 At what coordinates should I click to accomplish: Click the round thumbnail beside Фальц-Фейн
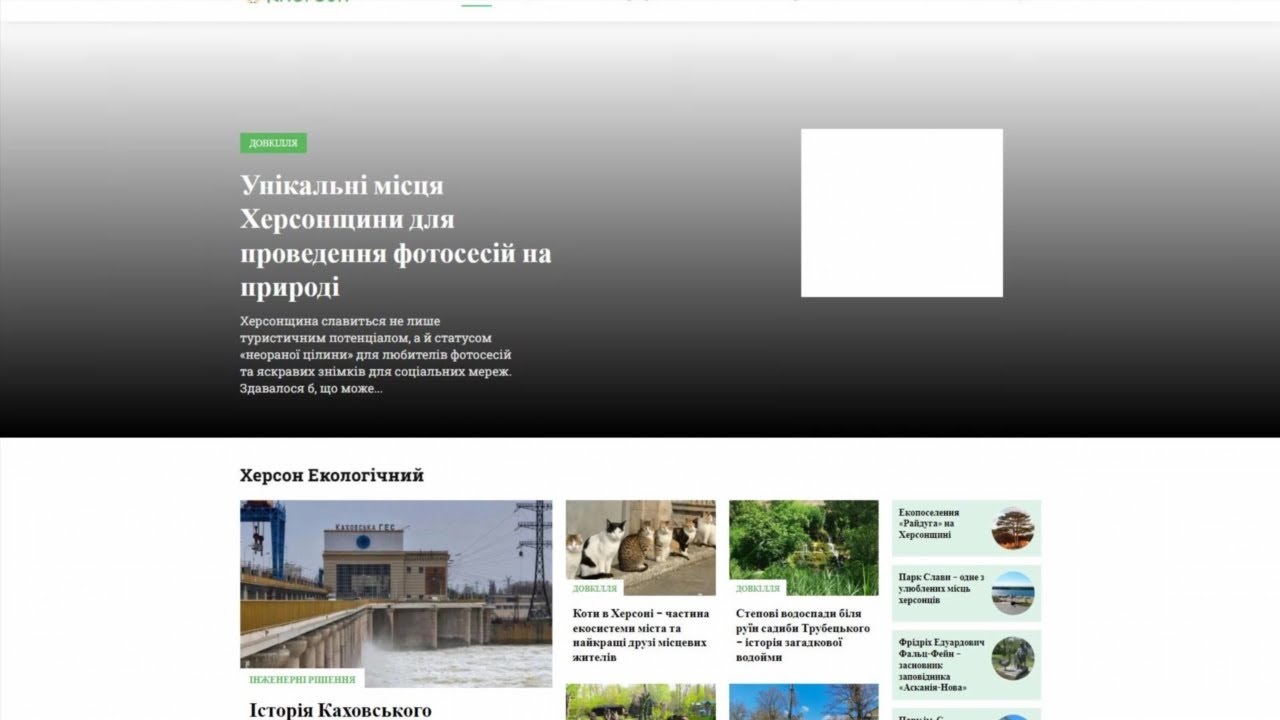(1012, 659)
